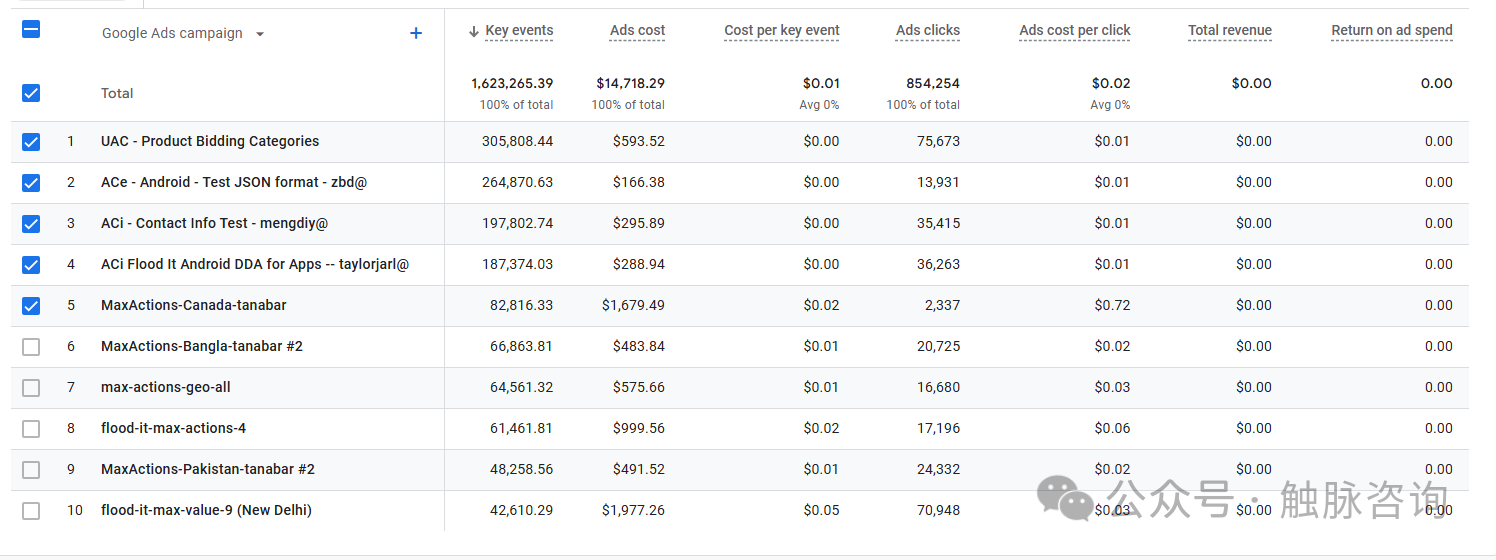Sort by Return on ad spend column
This screenshot has width=1496, height=560.
pos(1392,31)
